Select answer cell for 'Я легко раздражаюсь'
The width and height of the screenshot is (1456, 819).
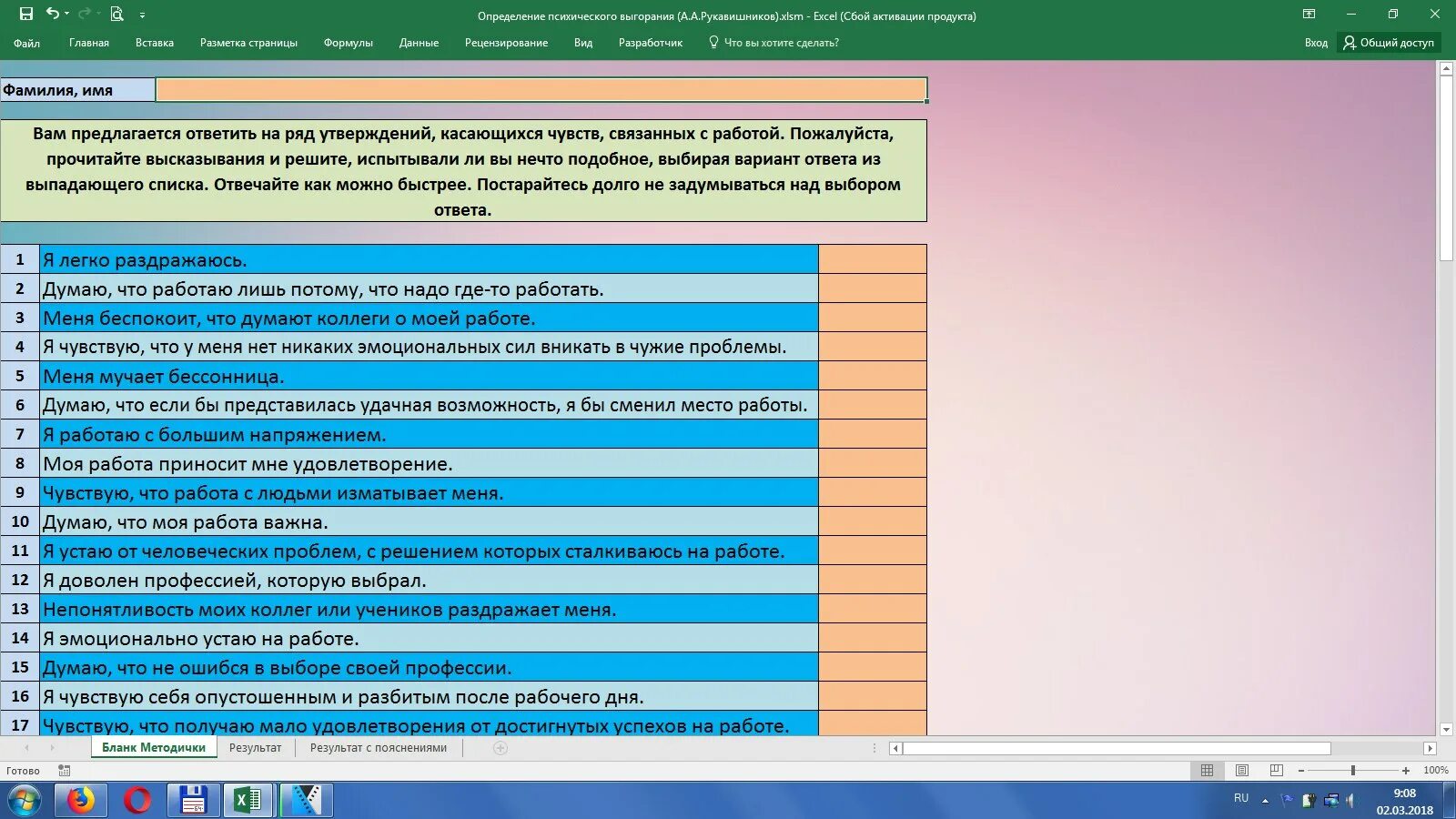872,259
